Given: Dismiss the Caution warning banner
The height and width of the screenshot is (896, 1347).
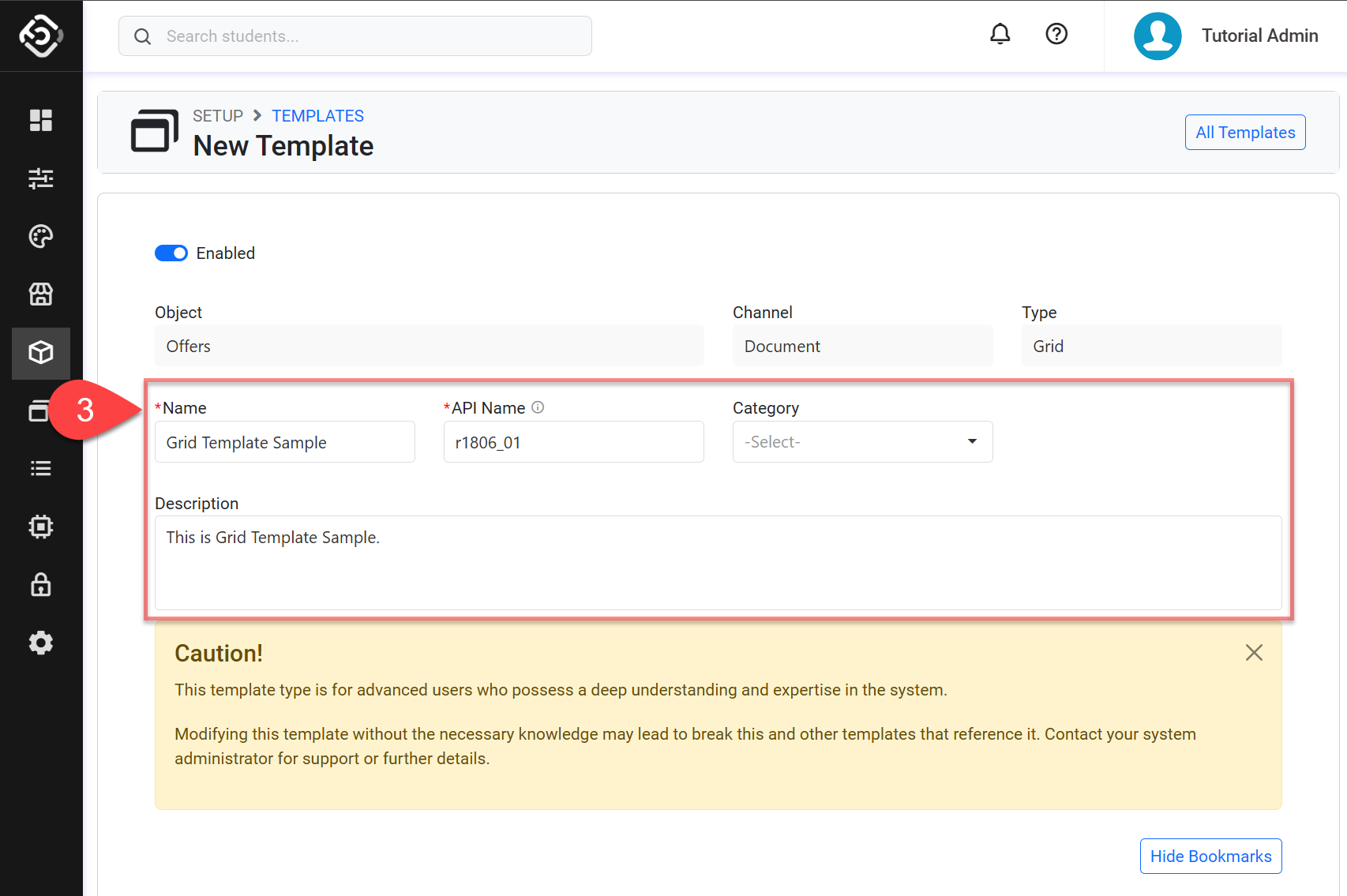Looking at the screenshot, I should pos(1253,653).
